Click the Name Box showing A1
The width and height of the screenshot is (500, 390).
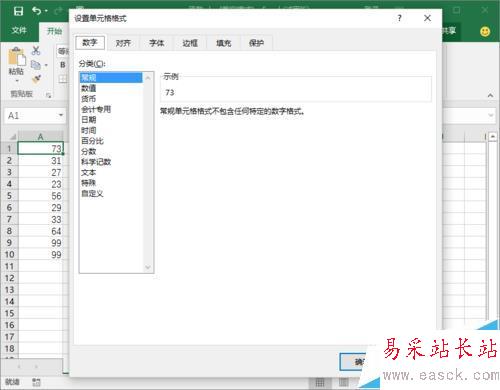tap(30, 115)
